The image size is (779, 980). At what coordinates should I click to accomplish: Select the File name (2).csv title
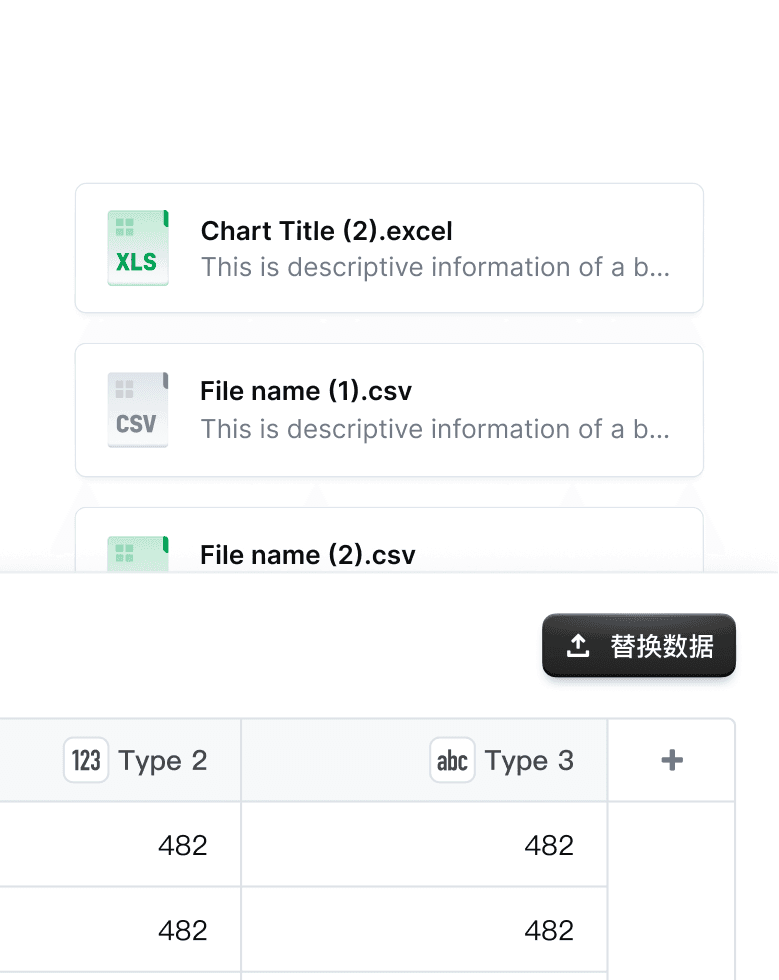click(308, 555)
